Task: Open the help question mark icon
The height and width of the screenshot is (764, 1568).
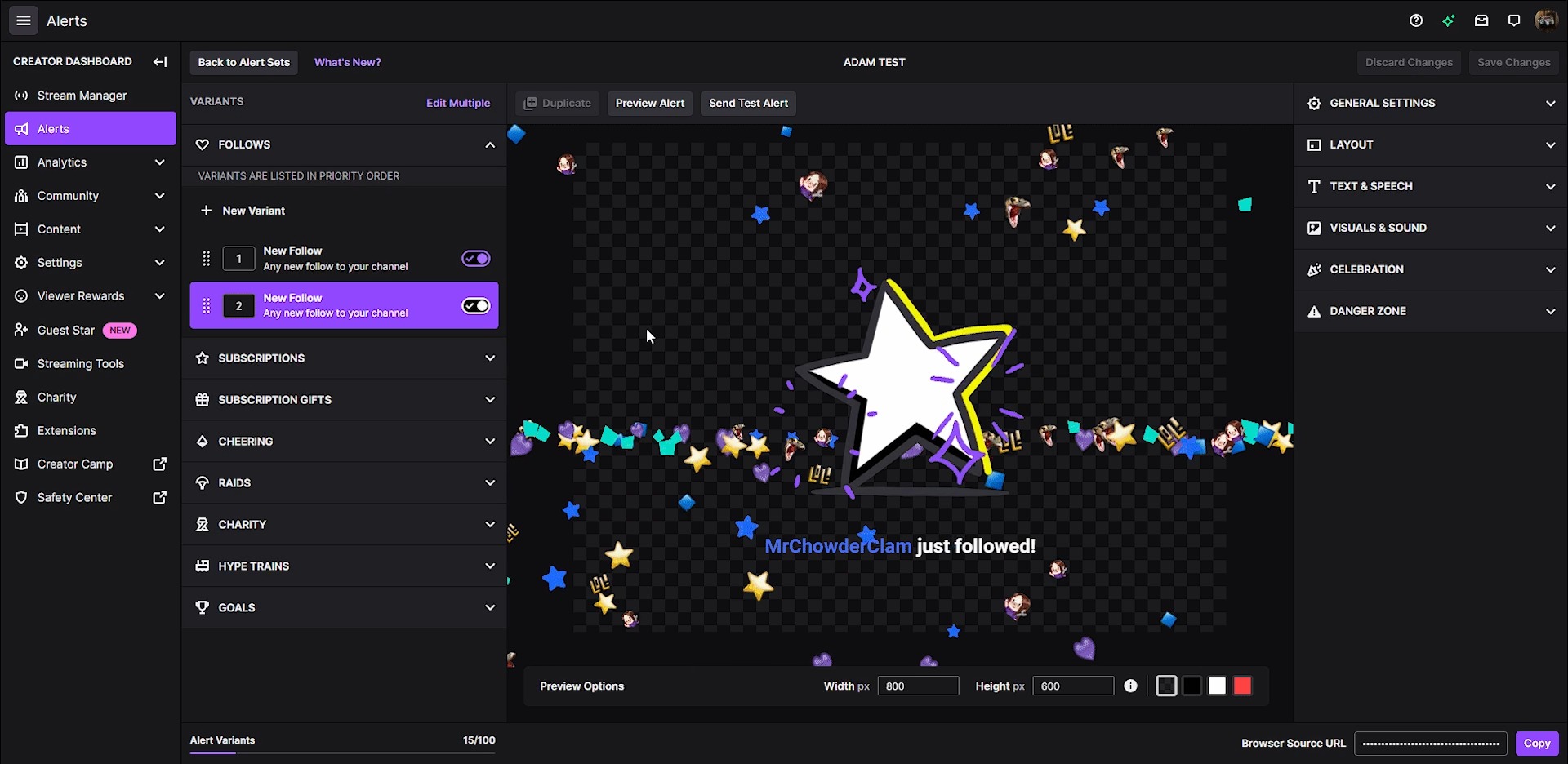Action: [x=1416, y=20]
